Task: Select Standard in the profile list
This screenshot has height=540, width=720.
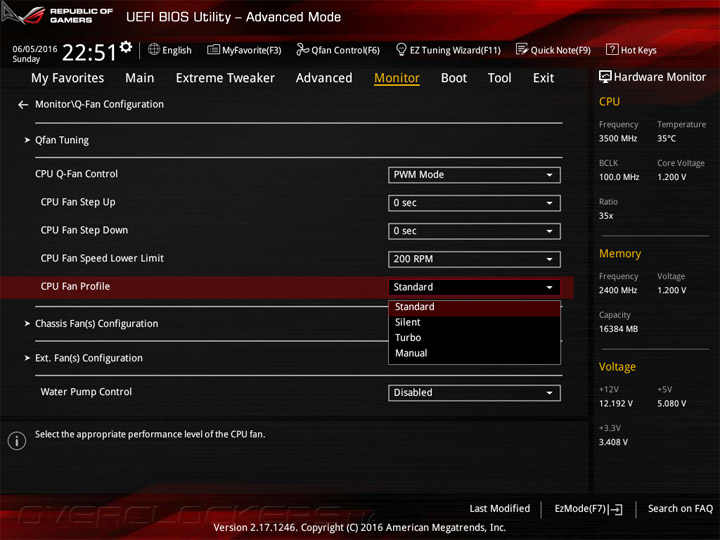Action: [474, 307]
